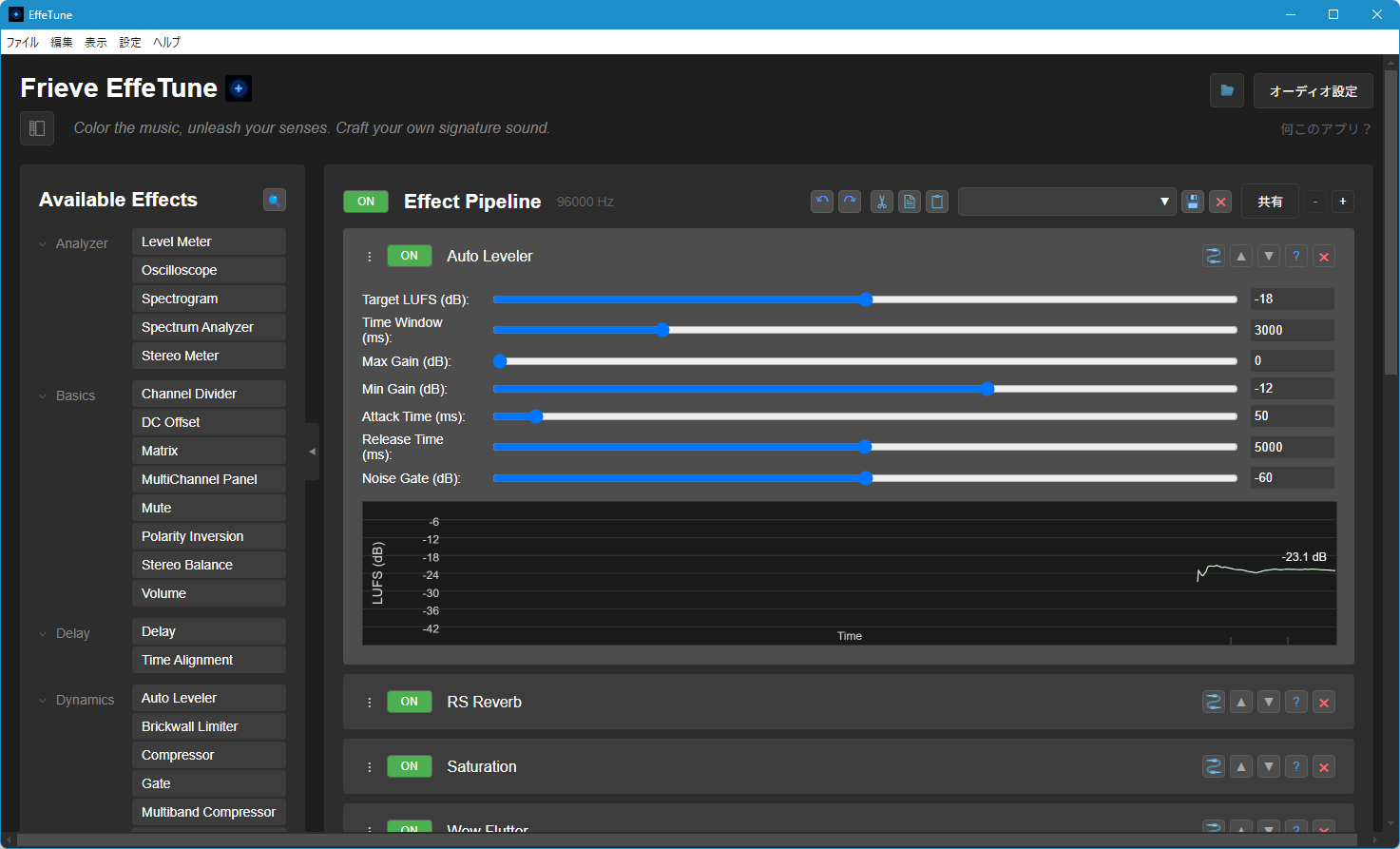This screenshot has width=1400, height=849.
Task: Move Saturation up in the pipeline
Action: click(x=1241, y=766)
